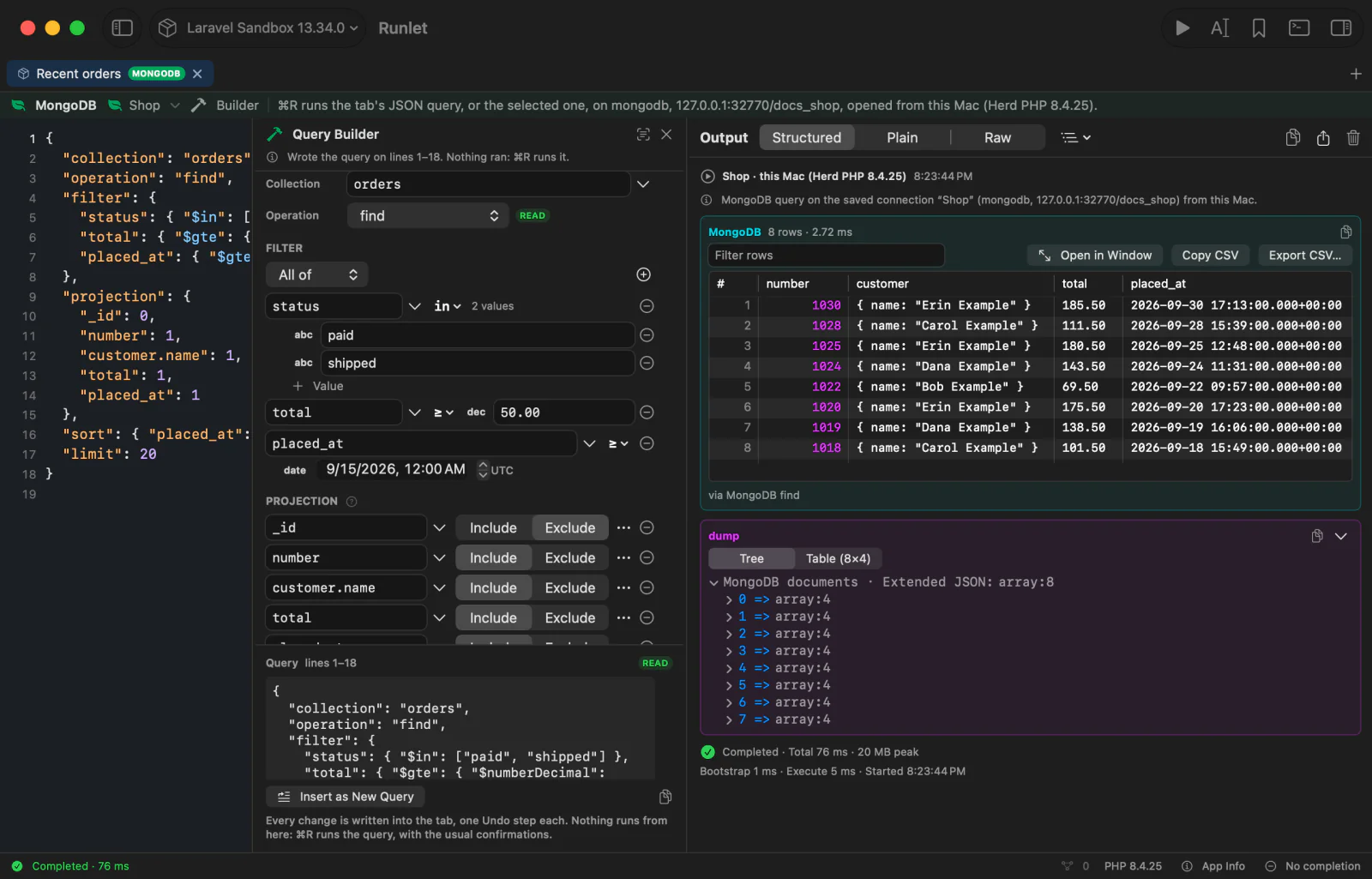Set customer.name projection to Exclude
Viewport: 1372px width, 879px height.
[x=570, y=587]
